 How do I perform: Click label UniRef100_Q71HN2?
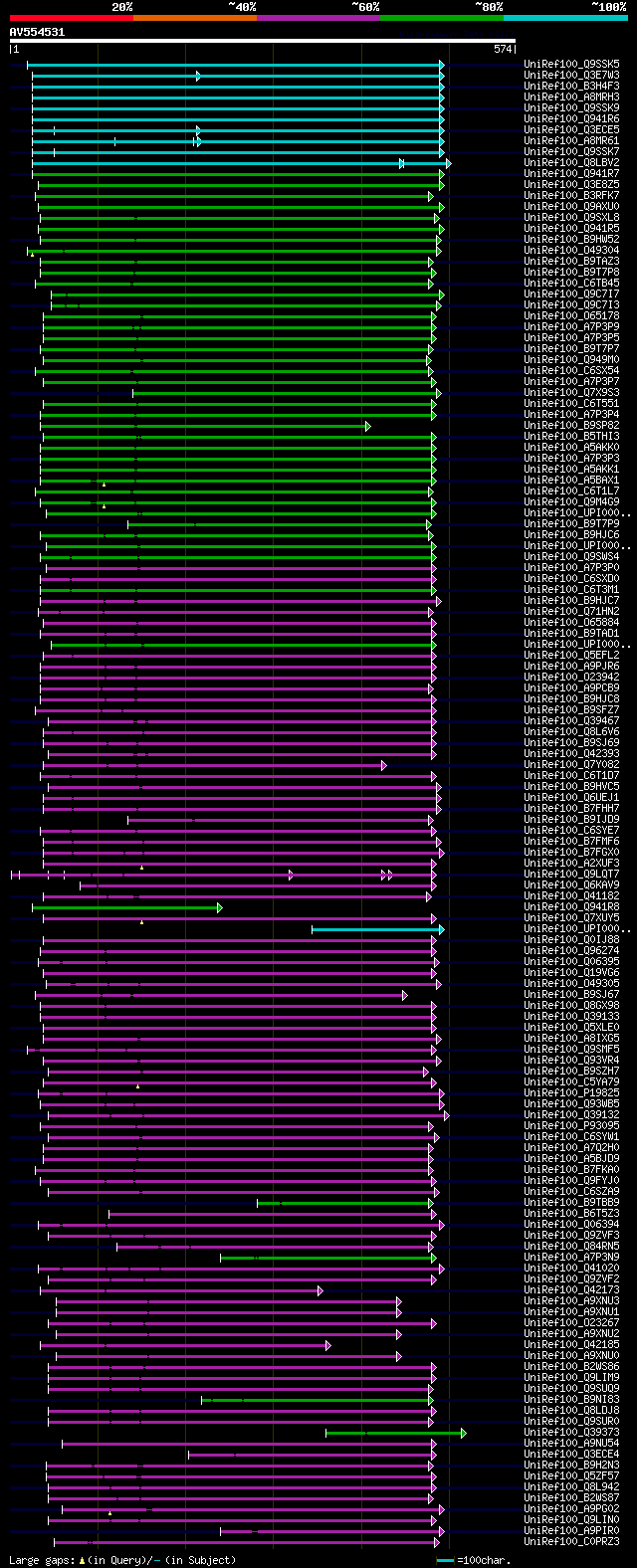[x=571, y=611]
